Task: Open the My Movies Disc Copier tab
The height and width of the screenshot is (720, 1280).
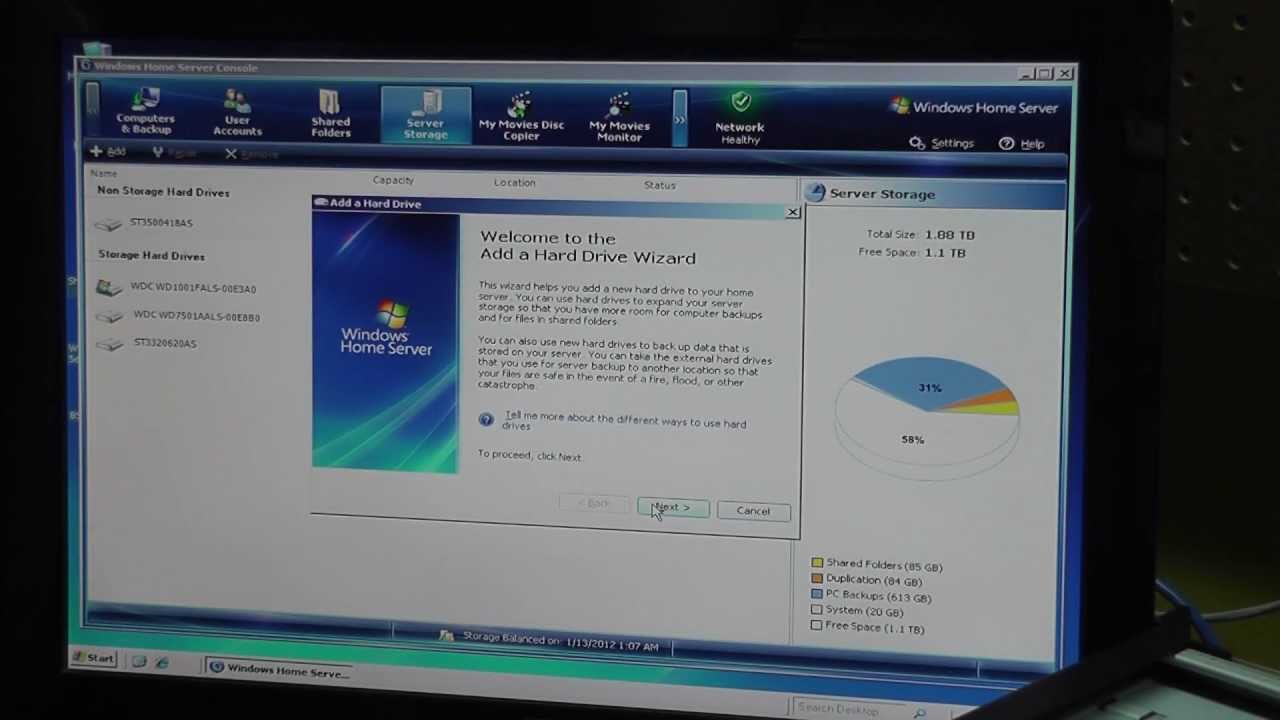Action: (x=521, y=117)
